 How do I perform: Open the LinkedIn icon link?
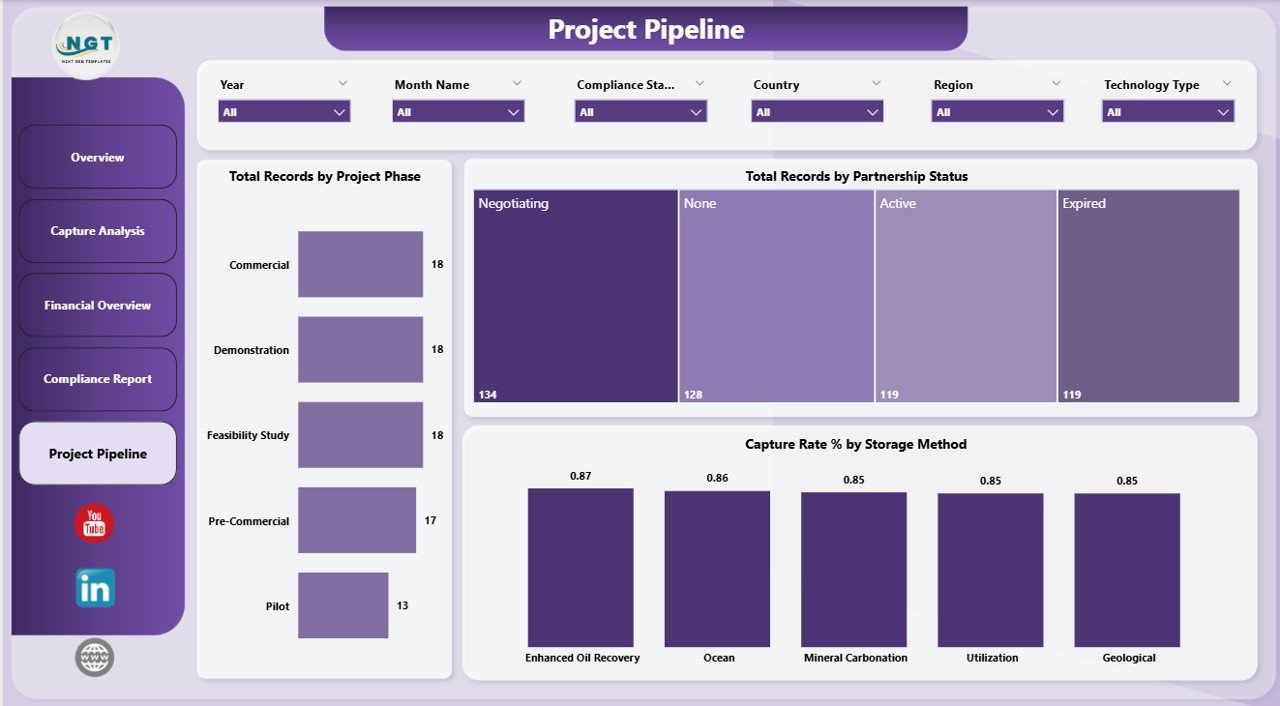[x=93, y=587]
